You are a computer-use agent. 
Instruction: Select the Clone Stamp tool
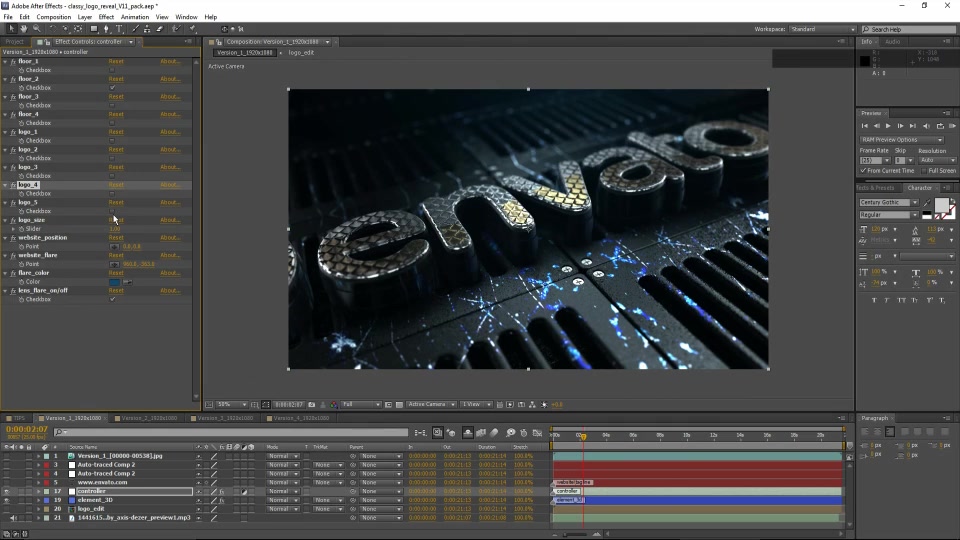pos(147,29)
